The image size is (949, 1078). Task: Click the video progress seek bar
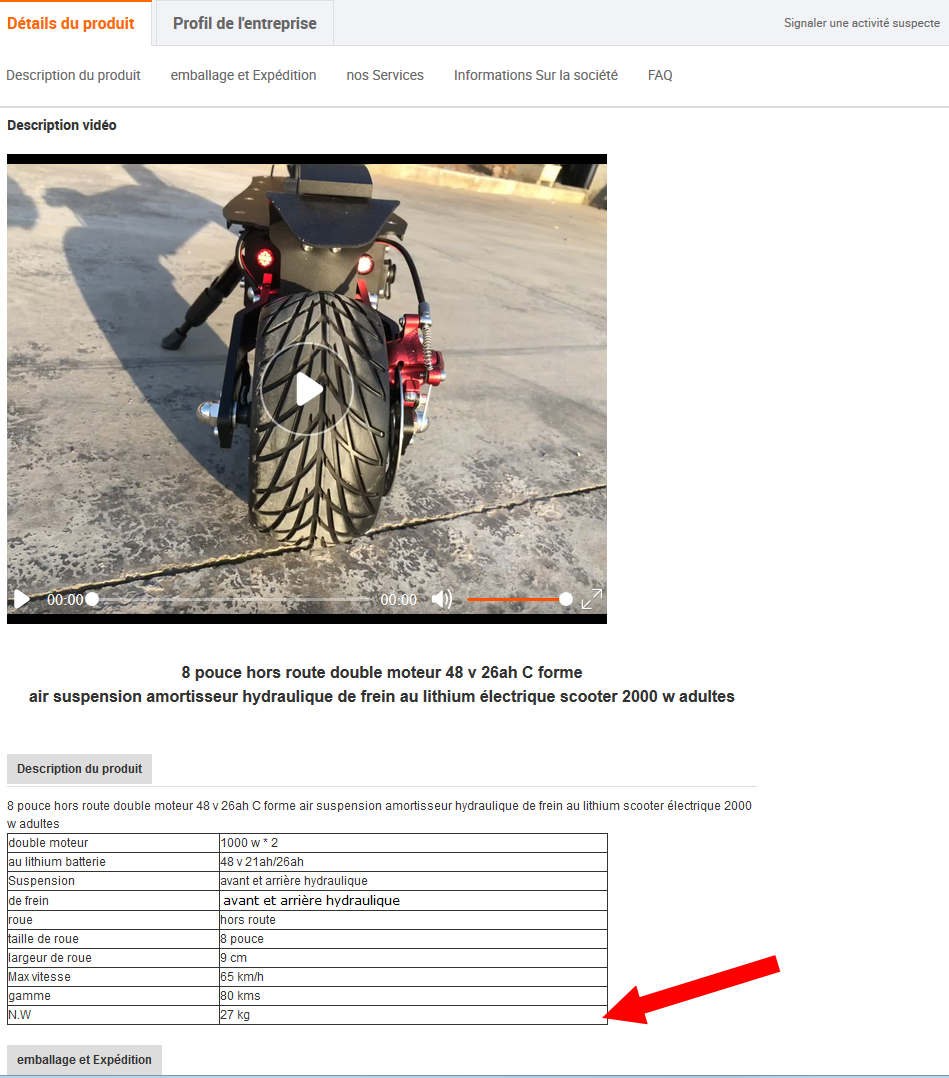(x=231, y=600)
